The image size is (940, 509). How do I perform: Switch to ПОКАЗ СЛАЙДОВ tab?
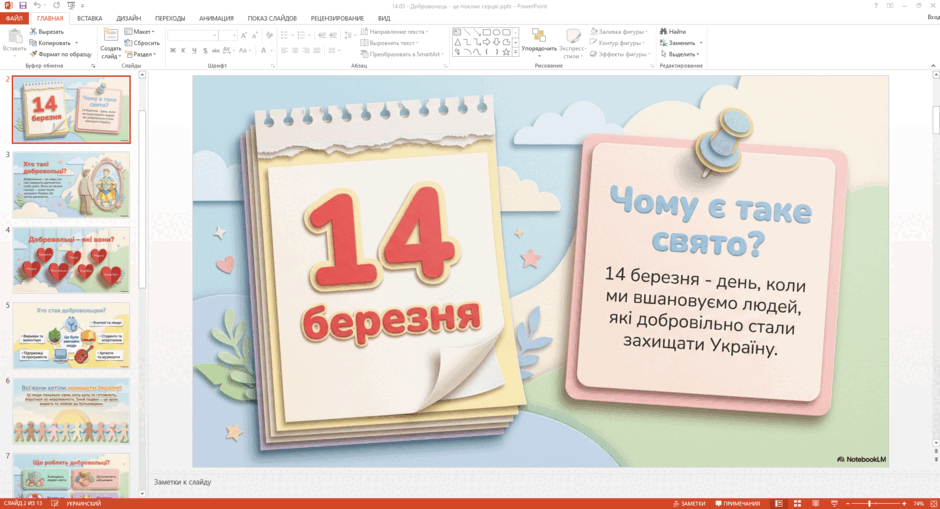pyautogui.click(x=272, y=19)
